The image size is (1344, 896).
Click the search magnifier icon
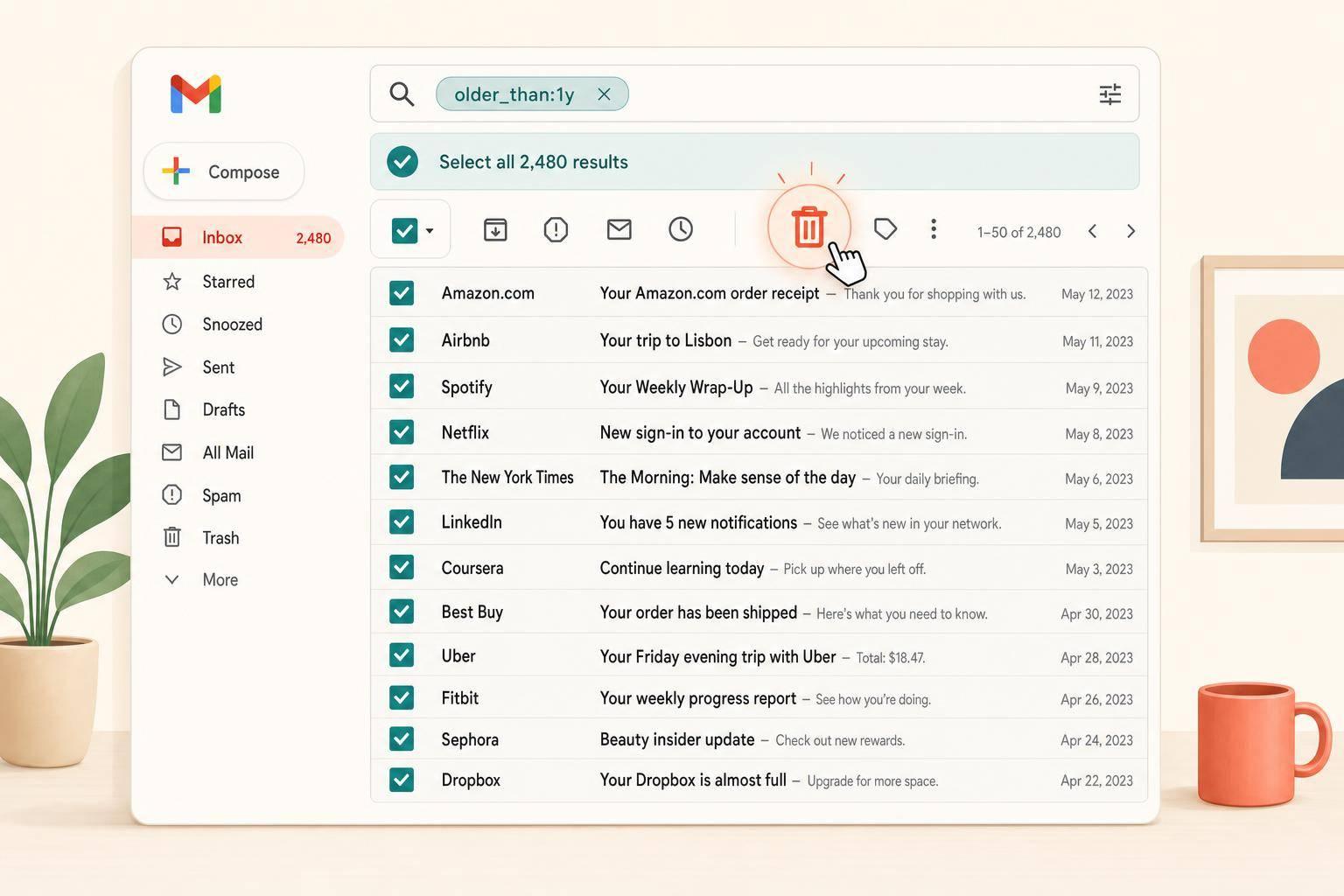(402, 94)
